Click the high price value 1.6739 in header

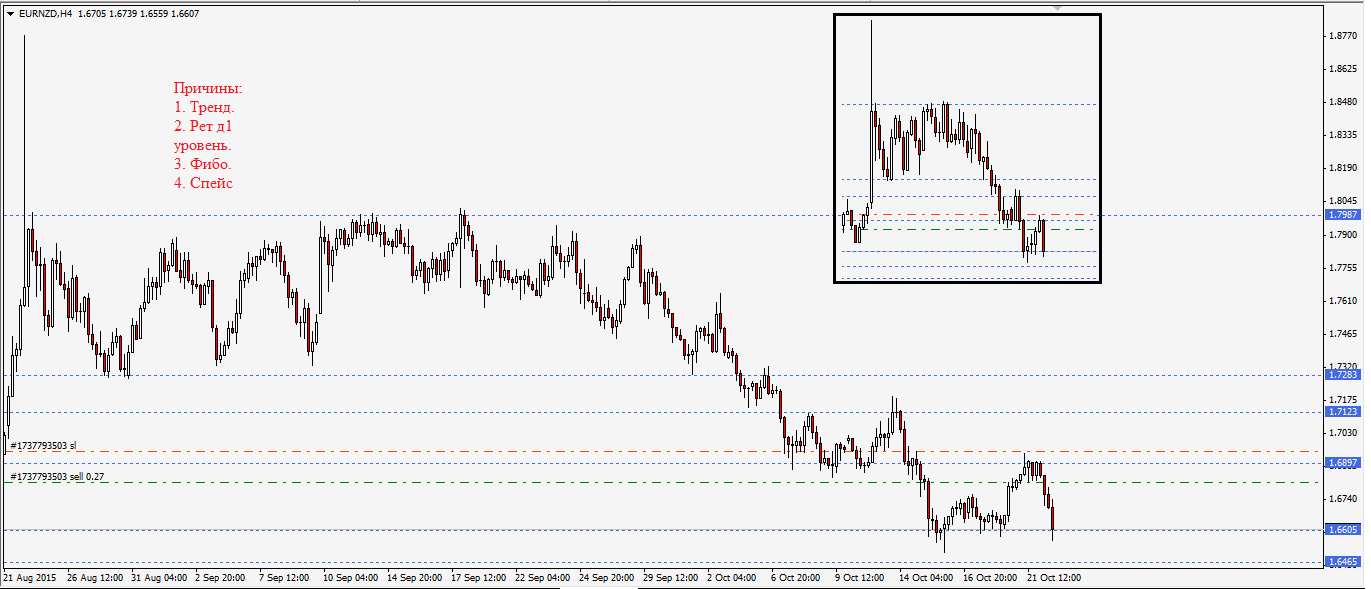122,14
